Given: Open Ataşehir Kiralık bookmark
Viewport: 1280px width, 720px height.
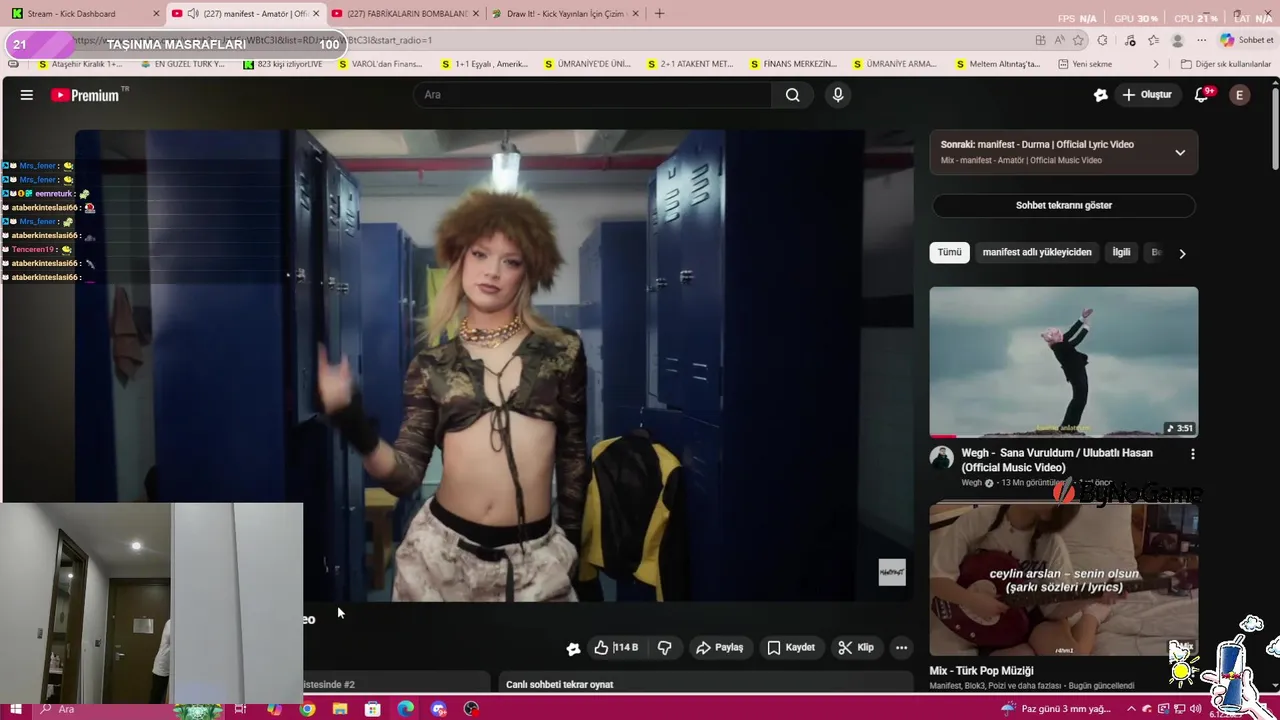Looking at the screenshot, I should (80, 64).
